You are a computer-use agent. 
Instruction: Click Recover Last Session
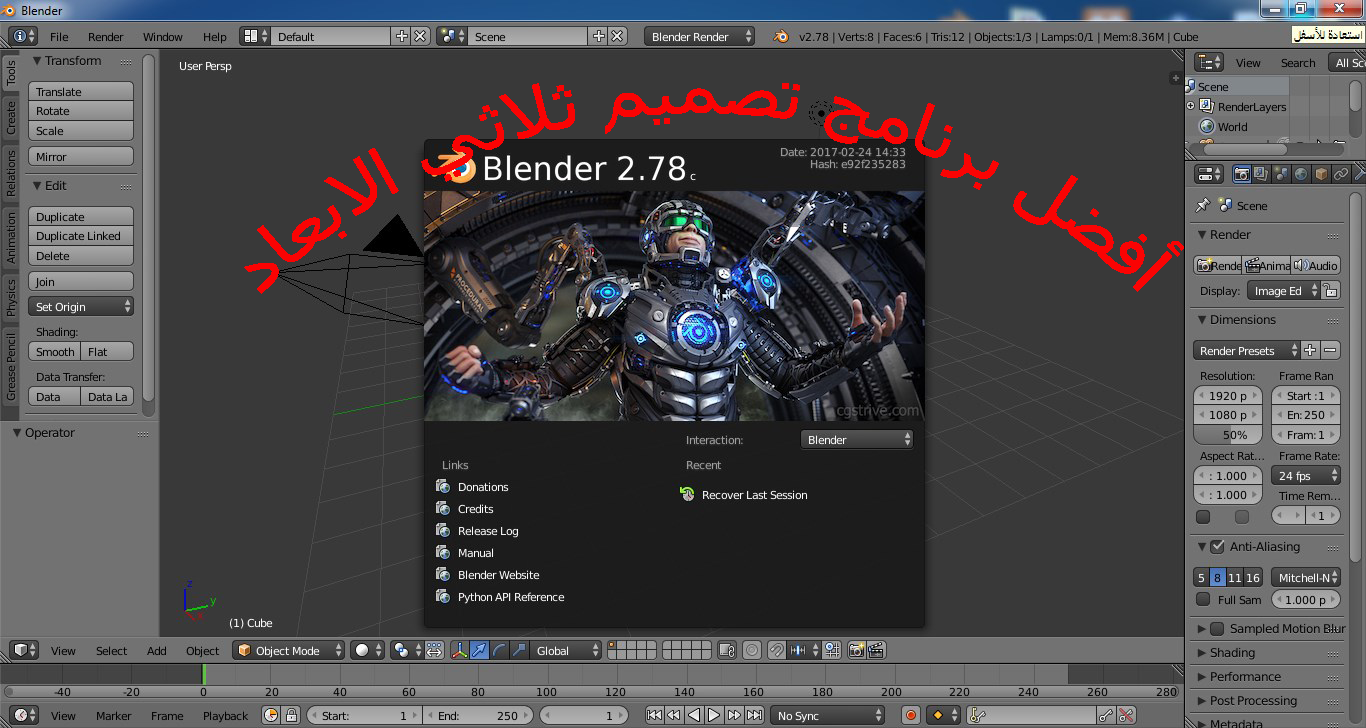point(754,495)
